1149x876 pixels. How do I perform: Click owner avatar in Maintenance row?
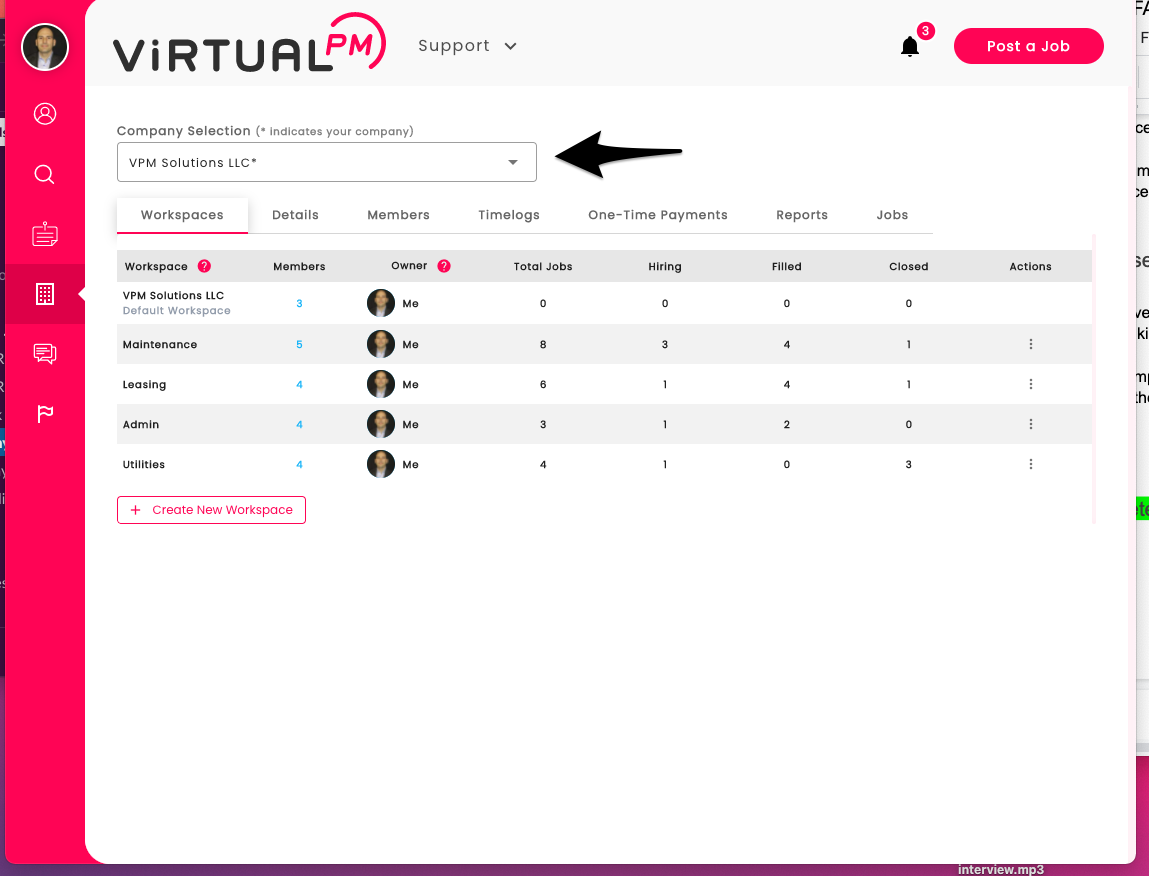(381, 344)
